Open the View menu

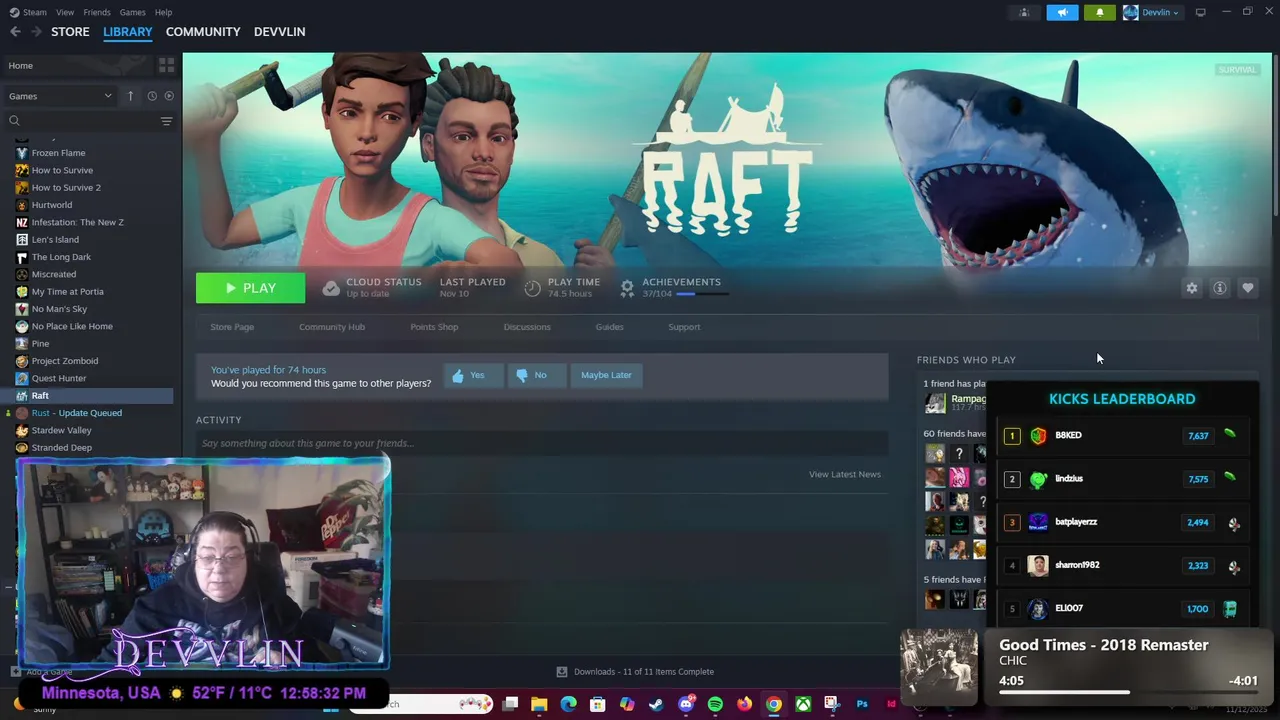(x=65, y=12)
